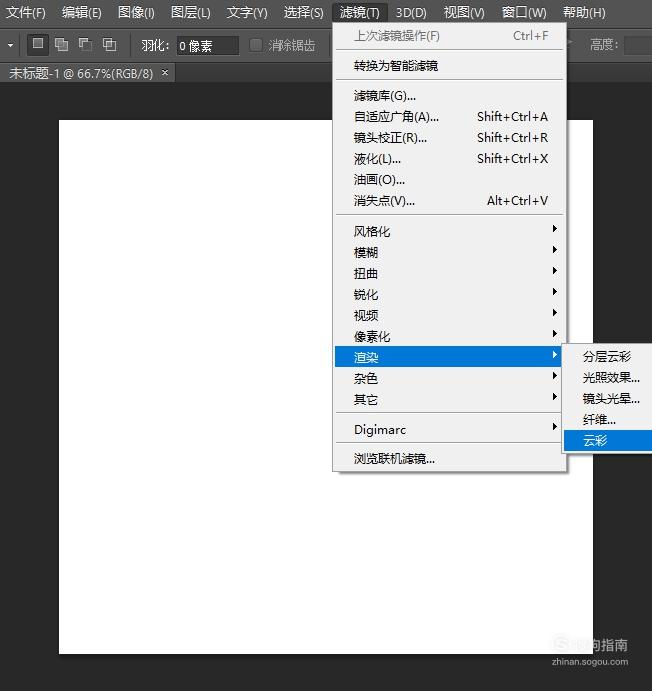Apply the 分层云彩 difference clouds filter
The width and height of the screenshot is (652, 691).
point(608,356)
